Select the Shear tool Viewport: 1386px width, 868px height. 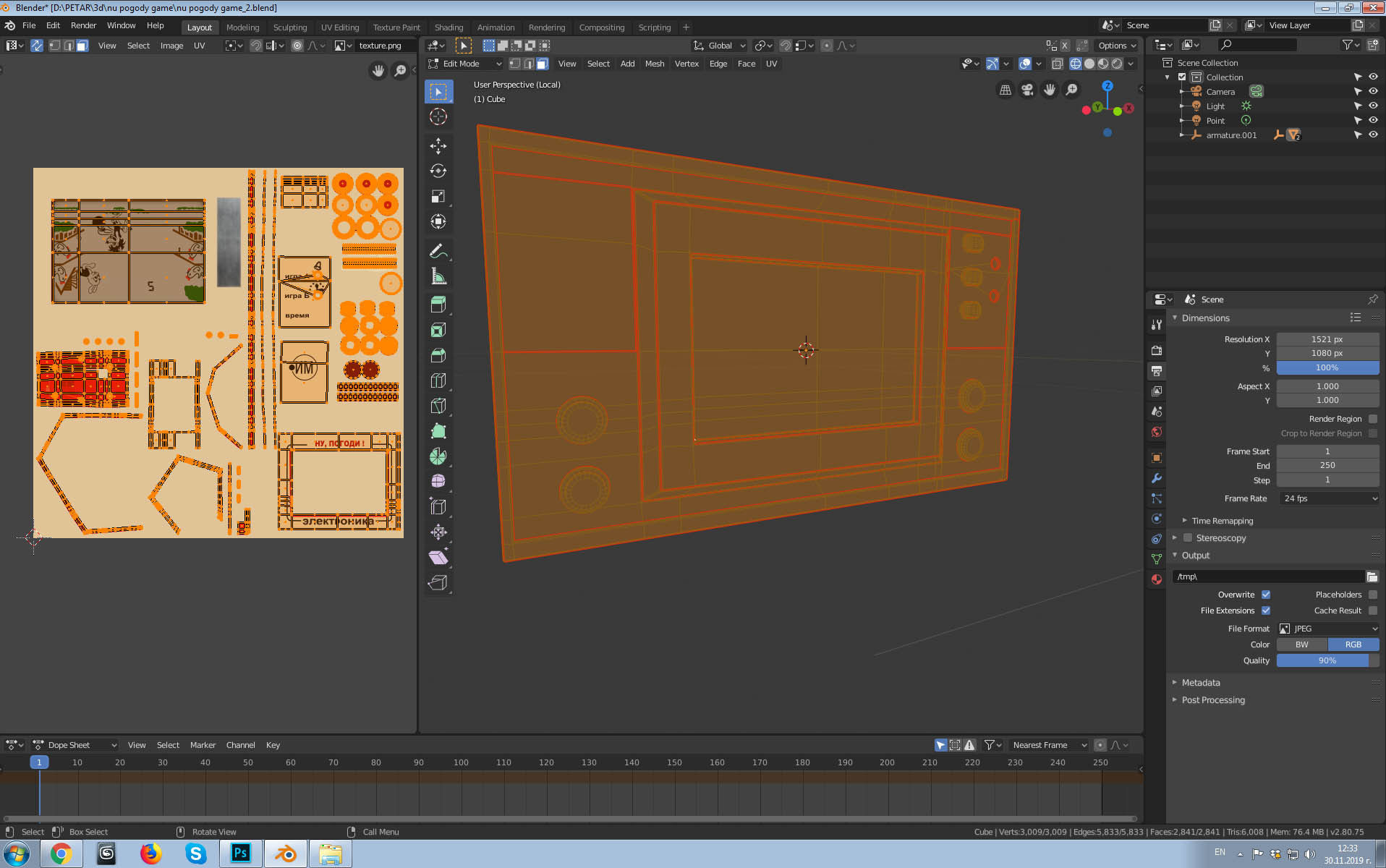point(438,558)
